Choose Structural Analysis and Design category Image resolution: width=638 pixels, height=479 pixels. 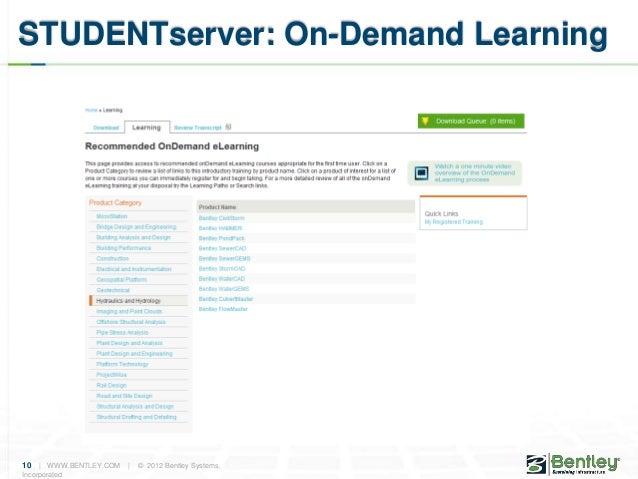coord(135,407)
